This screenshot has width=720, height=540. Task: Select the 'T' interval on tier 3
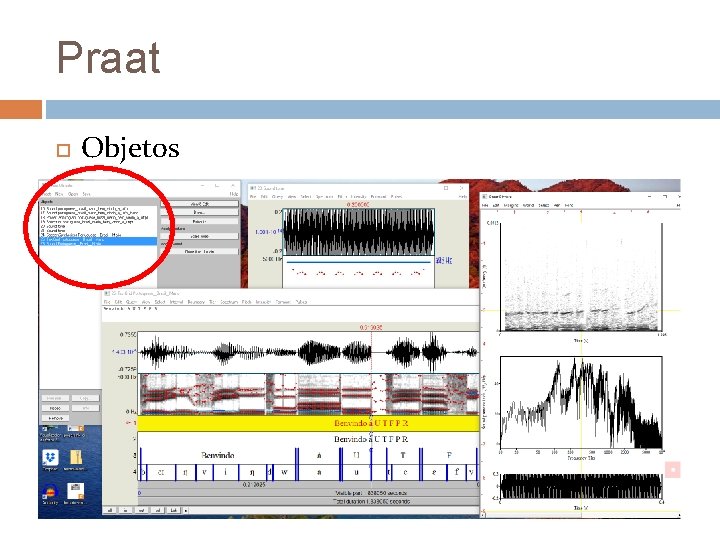tap(403, 456)
